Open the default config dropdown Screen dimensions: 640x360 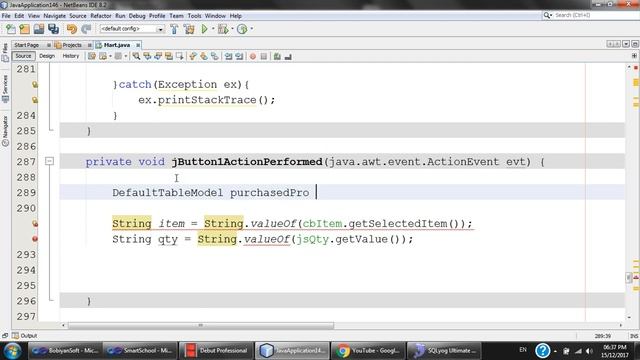click(x=131, y=29)
